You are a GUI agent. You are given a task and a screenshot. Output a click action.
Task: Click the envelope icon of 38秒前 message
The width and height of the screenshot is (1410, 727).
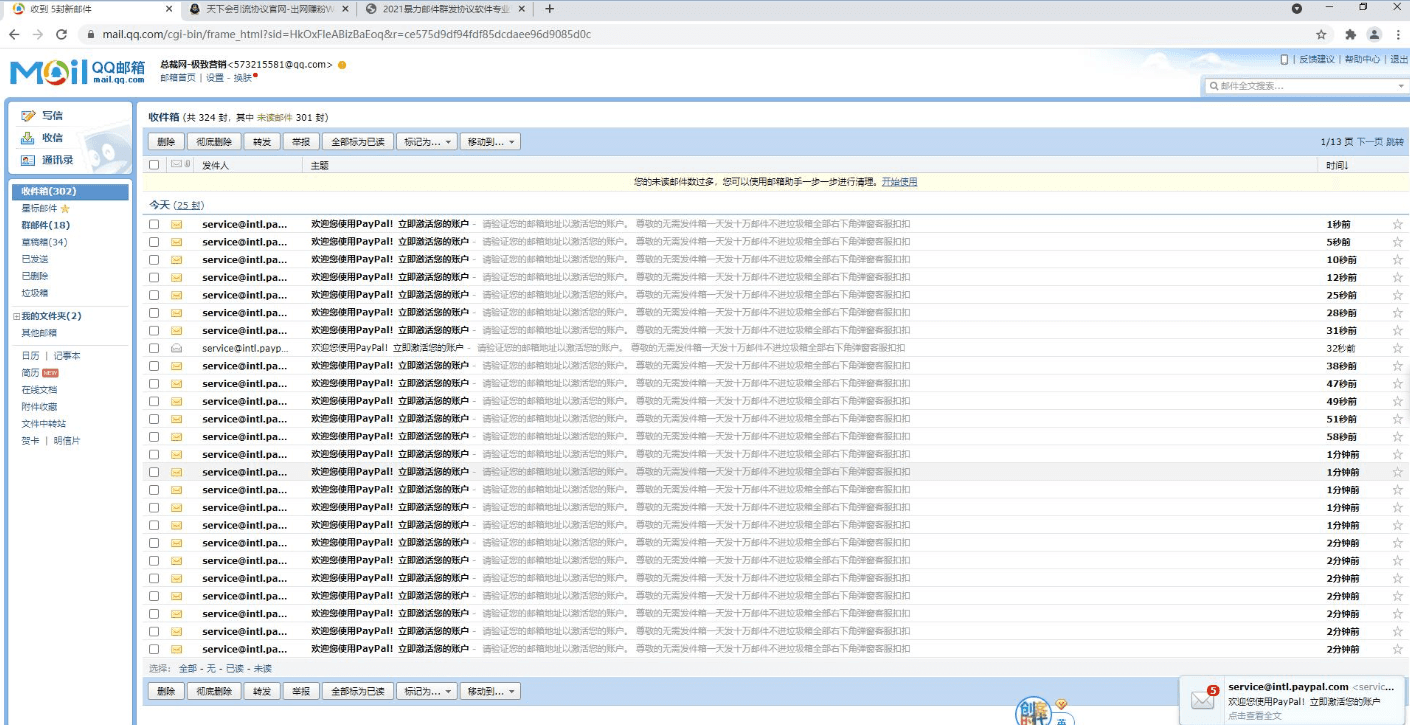176,366
